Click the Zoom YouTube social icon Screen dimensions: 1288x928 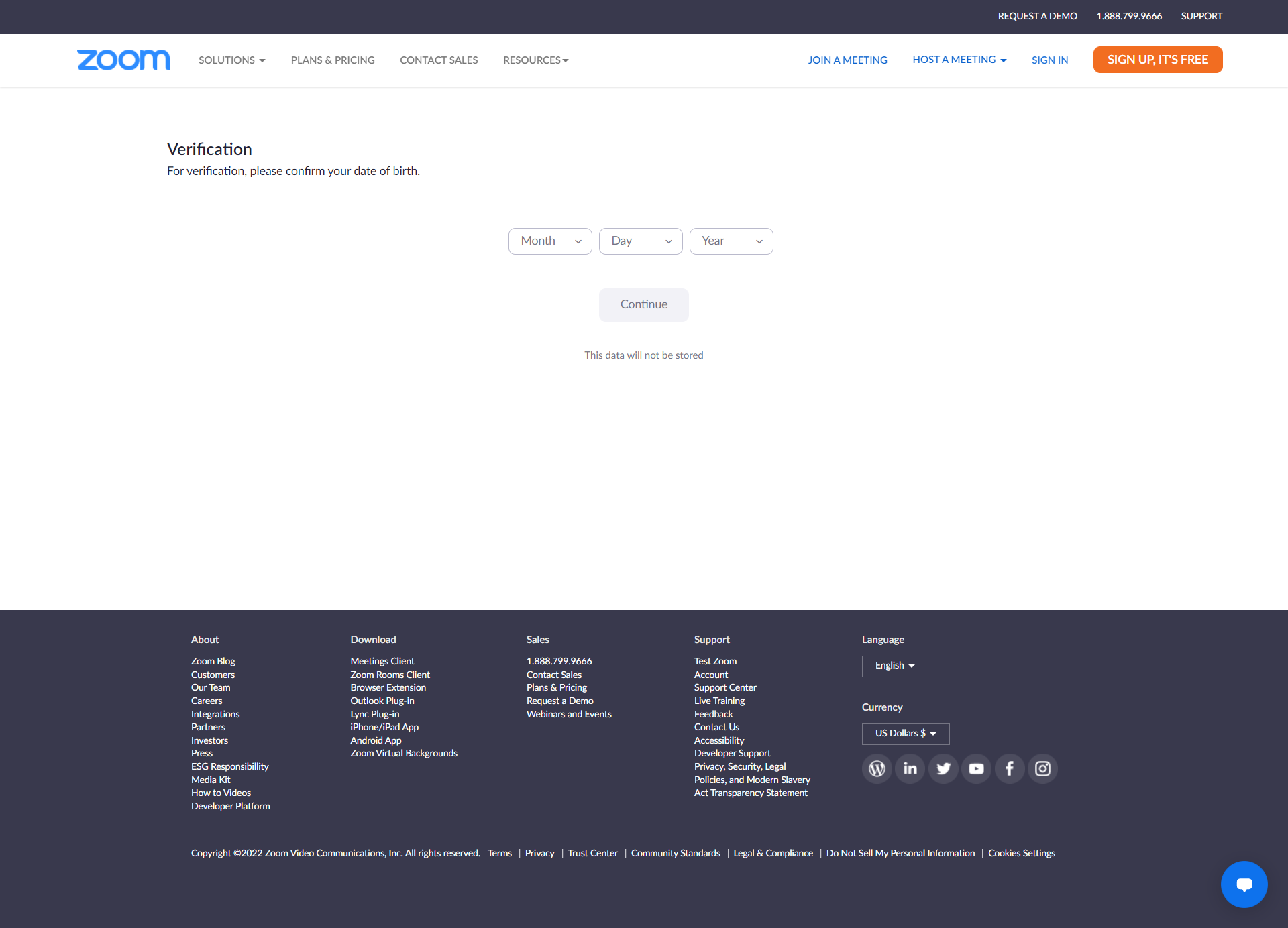coord(977,768)
